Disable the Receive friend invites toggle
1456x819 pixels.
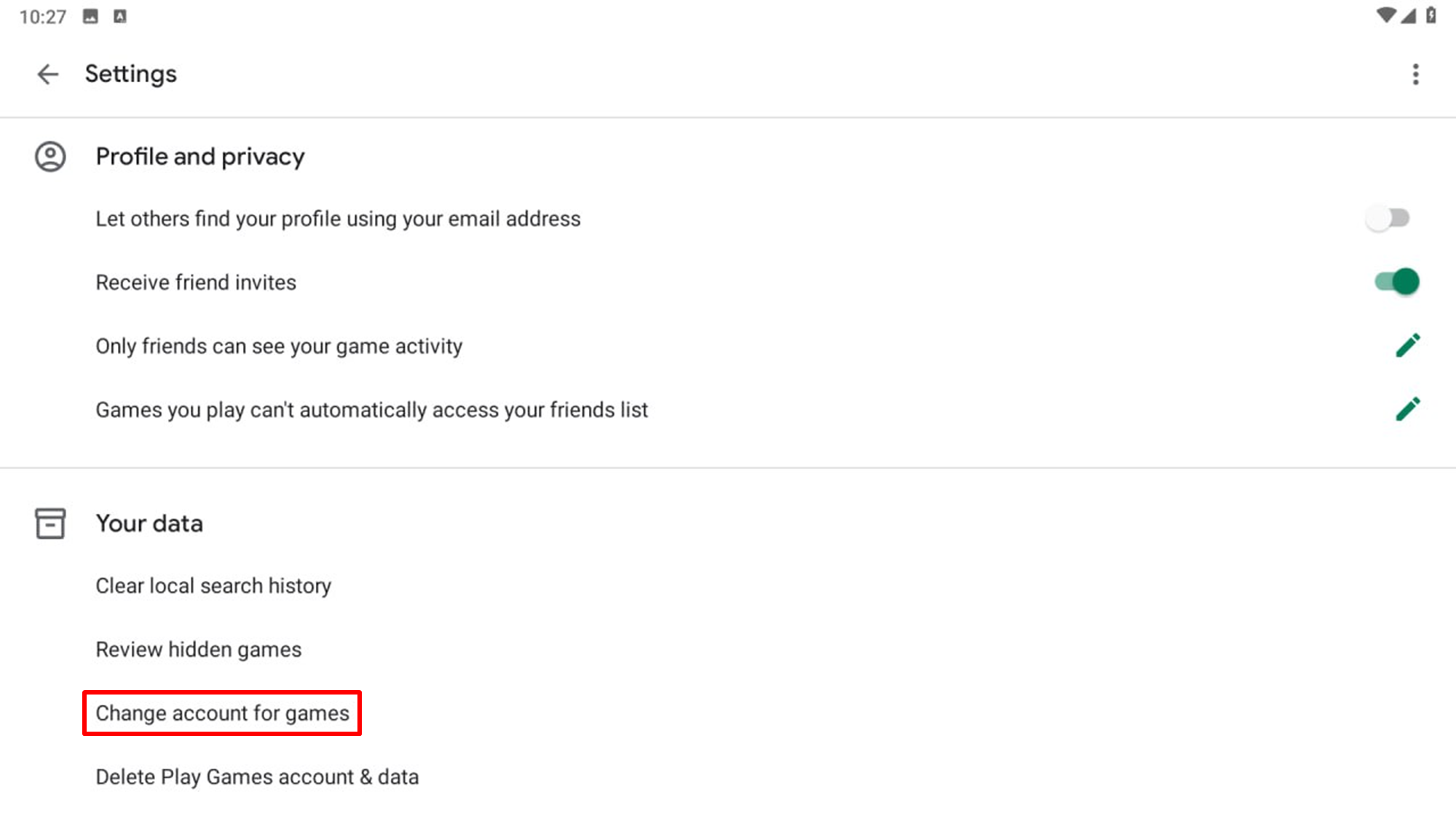point(1396,282)
